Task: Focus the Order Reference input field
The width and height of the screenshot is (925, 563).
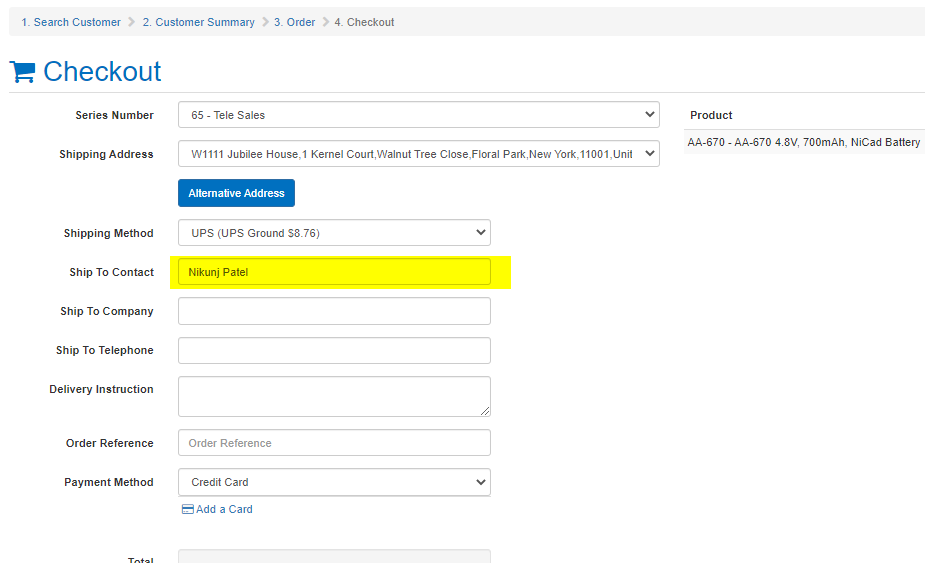Action: 334,443
